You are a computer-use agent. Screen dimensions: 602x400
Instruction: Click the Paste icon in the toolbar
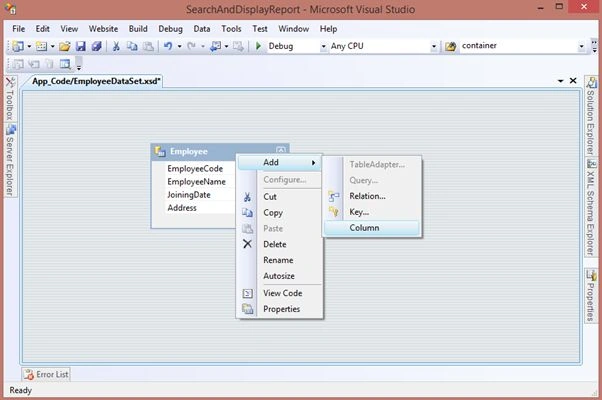148,46
